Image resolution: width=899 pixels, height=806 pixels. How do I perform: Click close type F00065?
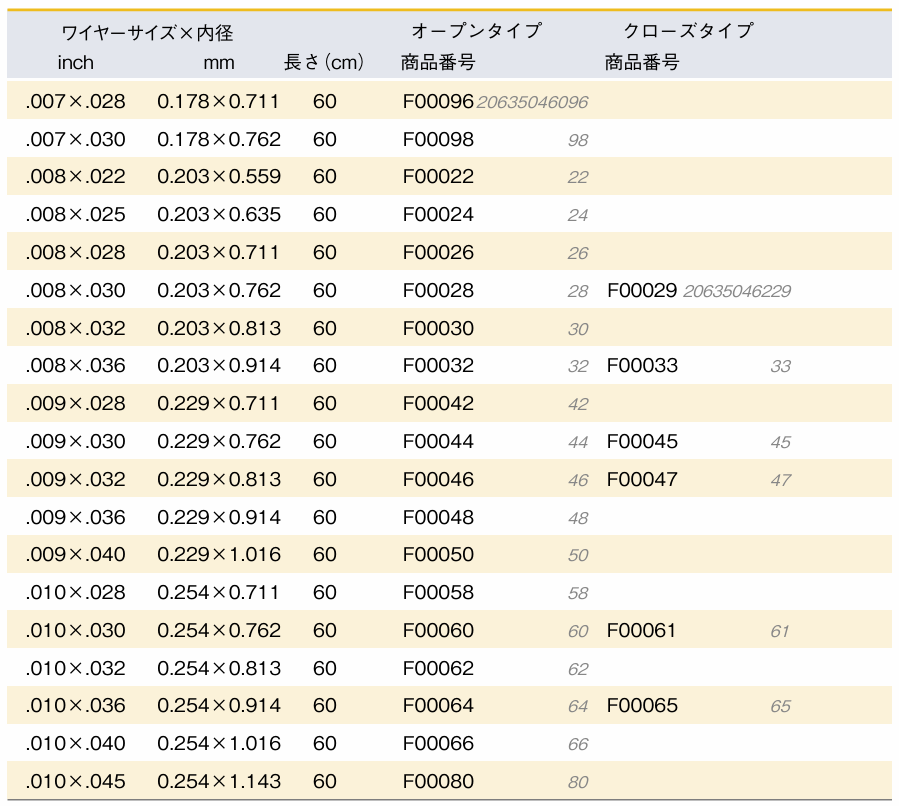tap(642, 705)
